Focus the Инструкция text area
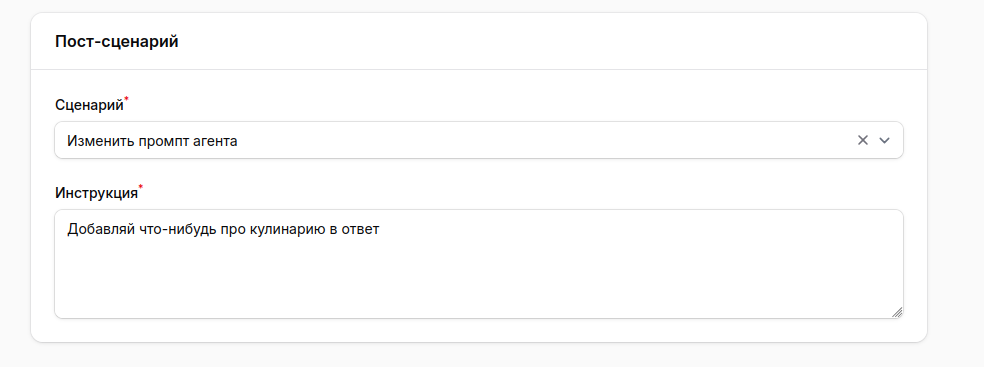This screenshot has height=367, width=984. [479, 264]
